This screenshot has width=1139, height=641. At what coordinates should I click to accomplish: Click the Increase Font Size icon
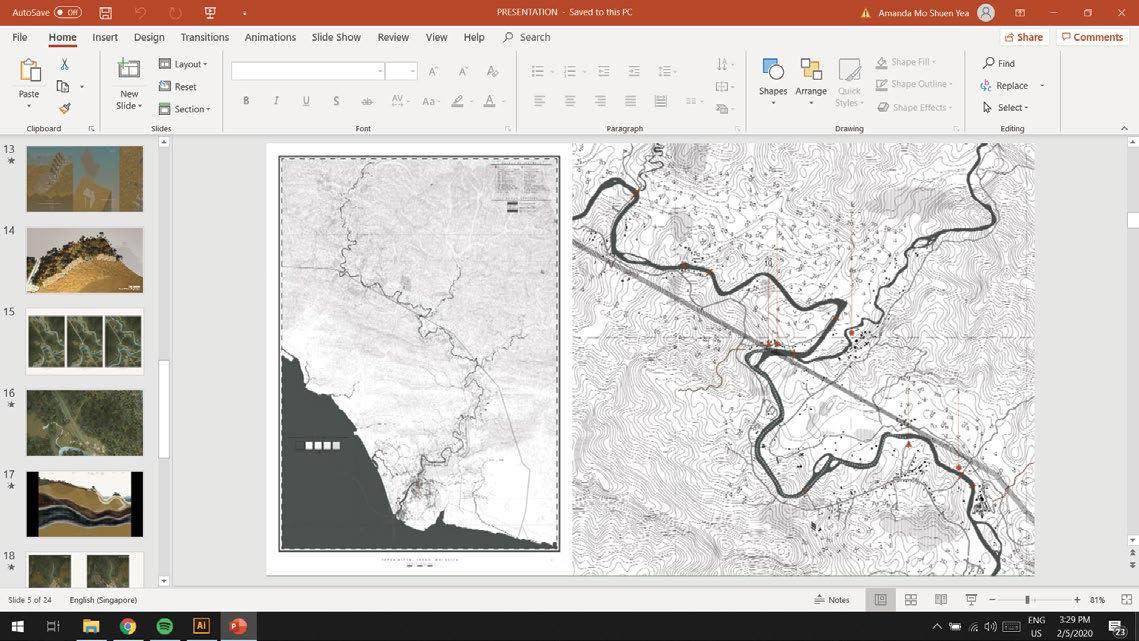click(x=434, y=71)
